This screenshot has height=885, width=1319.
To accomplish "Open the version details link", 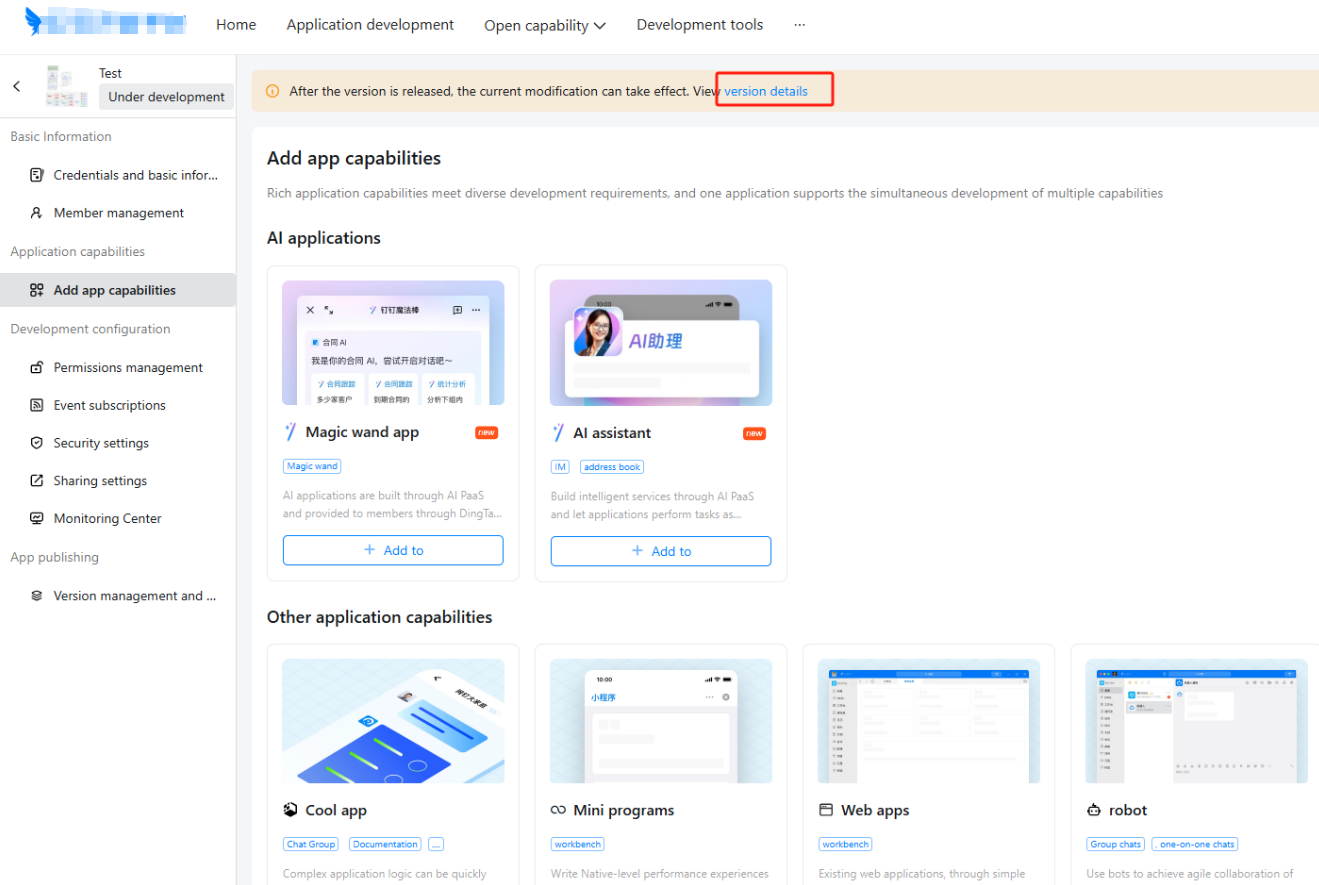I will click(765, 91).
